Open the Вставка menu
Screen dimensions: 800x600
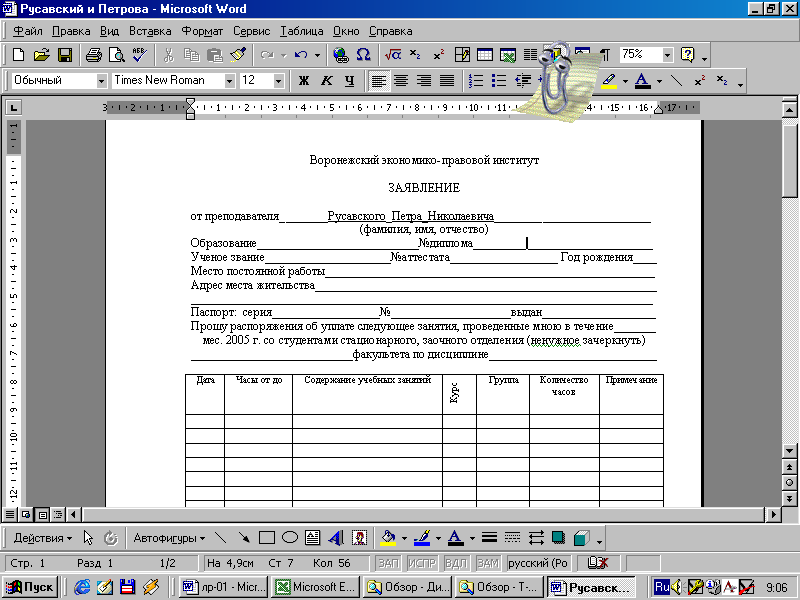[x=150, y=31]
